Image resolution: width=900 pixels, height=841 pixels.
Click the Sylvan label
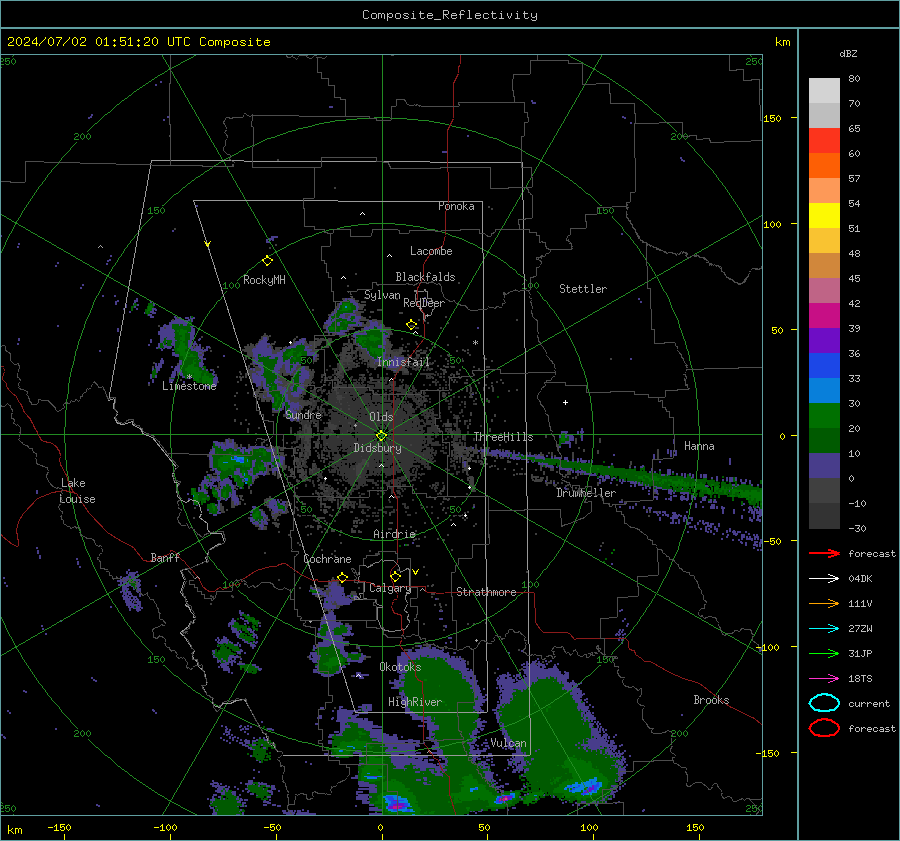tap(382, 295)
